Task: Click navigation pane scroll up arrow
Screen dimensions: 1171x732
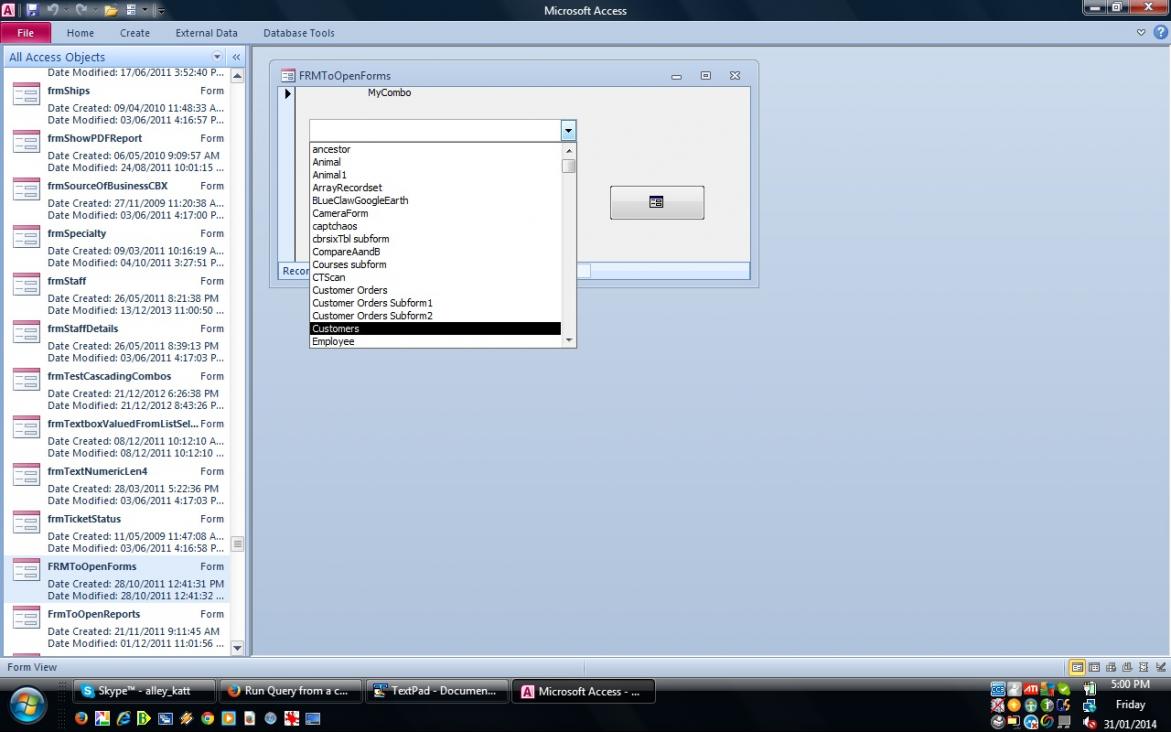Action: tap(237, 75)
